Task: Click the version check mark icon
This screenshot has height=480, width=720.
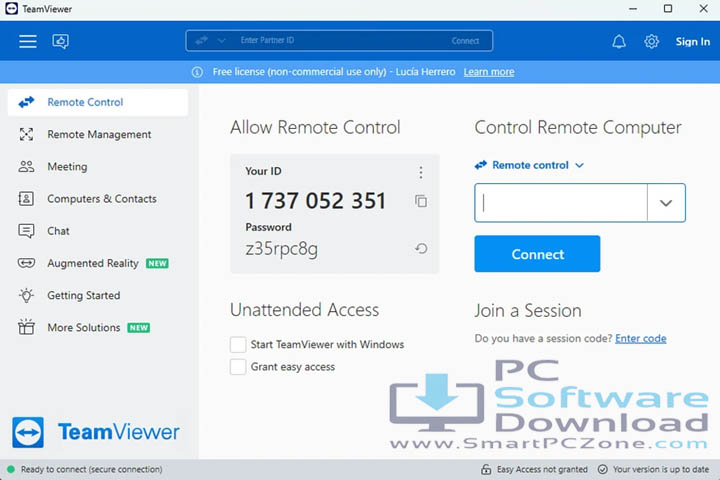Action: (x=602, y=469)
